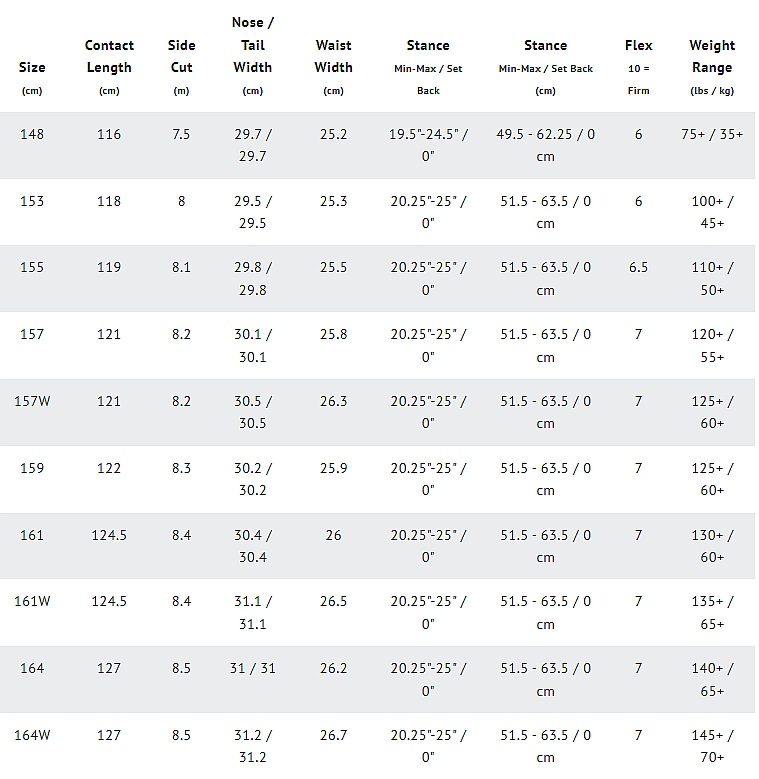This screenshot has width=759, height=779.
Task: Click the 31 / 31 nose tail width cell
Action: click(x=253, y=668)
